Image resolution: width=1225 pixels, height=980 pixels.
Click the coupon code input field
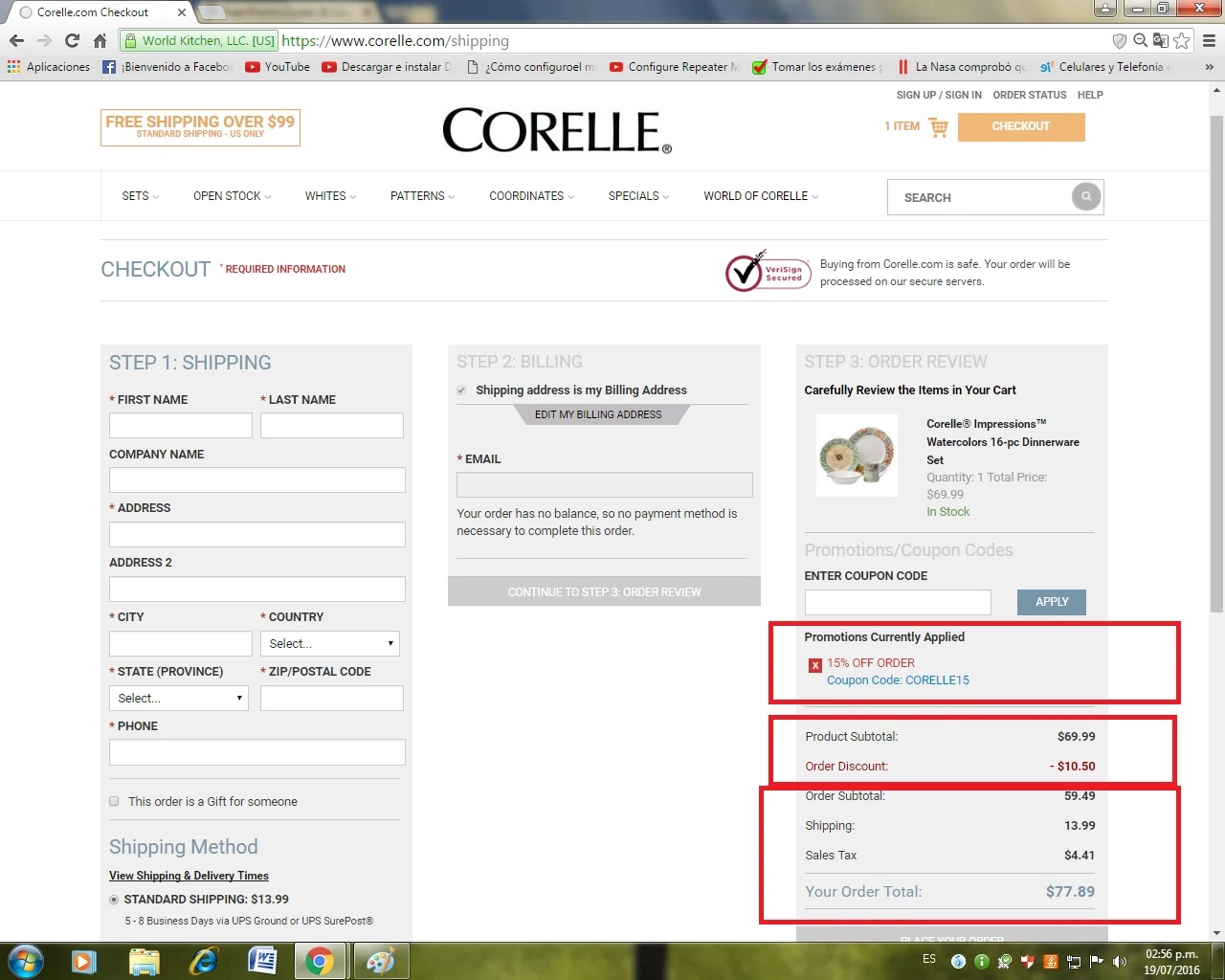[x=898, y=602]
